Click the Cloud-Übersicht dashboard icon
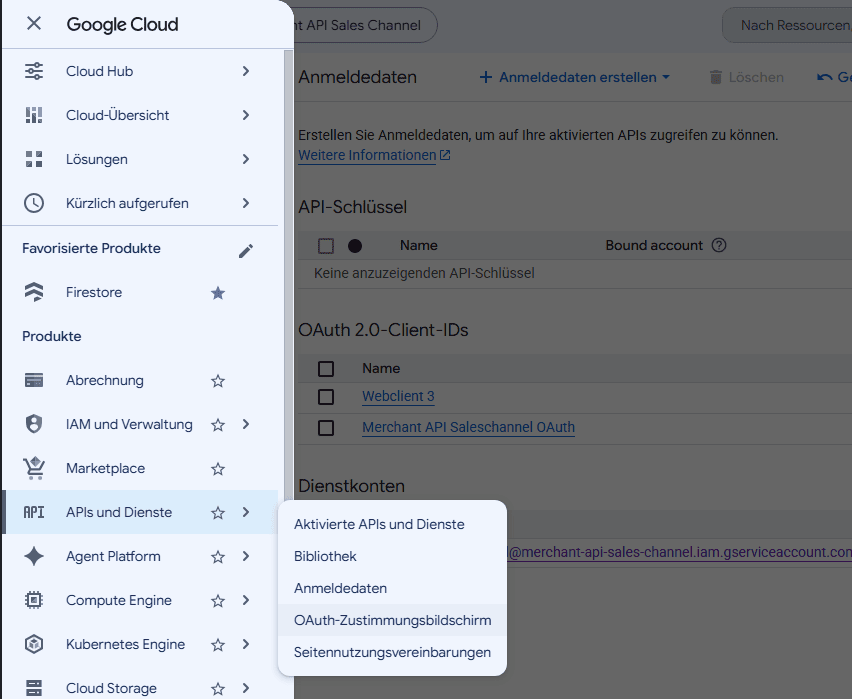852x699 pixels. pyautogui.click(x=34, y=115)
